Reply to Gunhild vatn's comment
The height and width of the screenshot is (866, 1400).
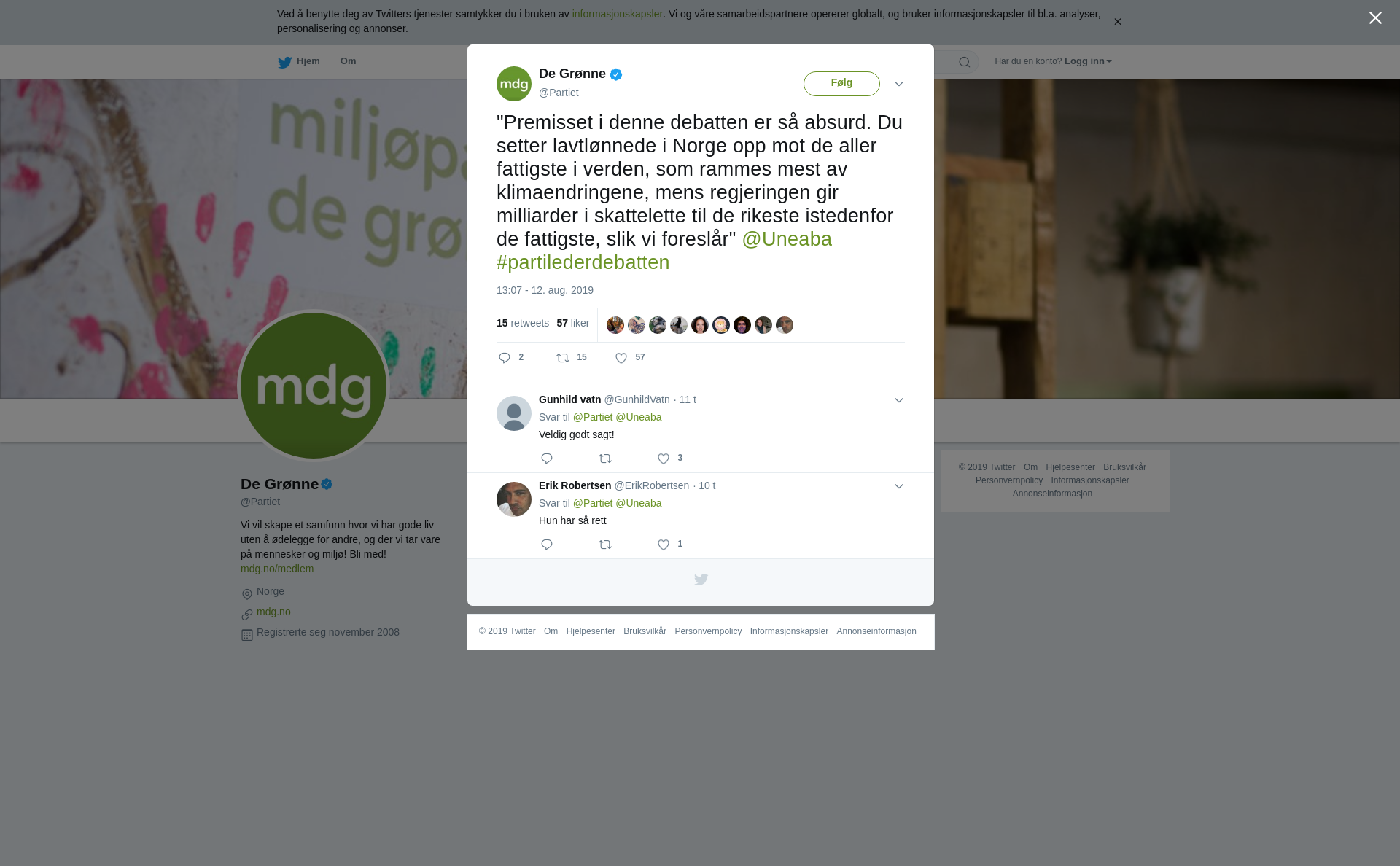(x=547, y=459)
